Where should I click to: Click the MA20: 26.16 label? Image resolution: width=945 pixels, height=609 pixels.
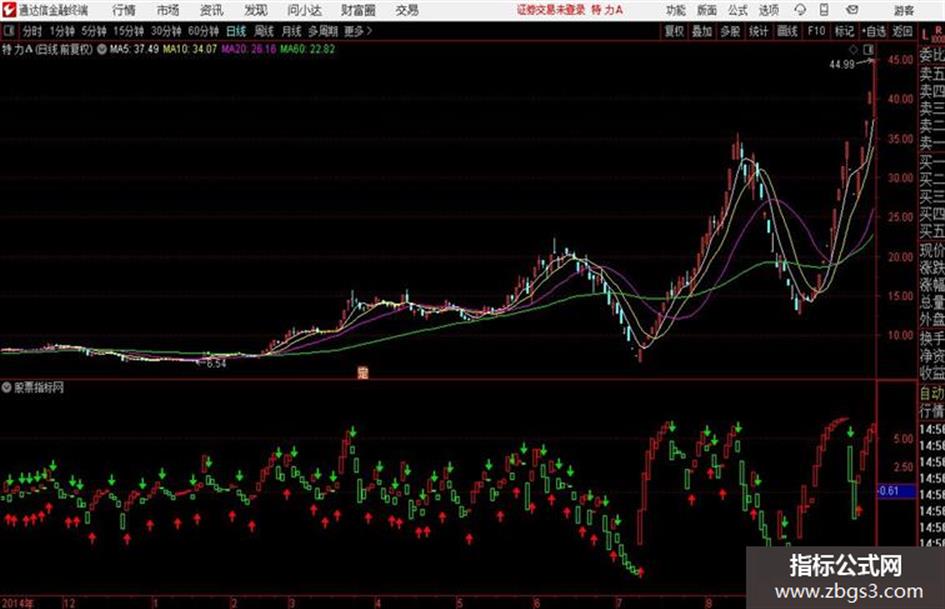pyautogui.click(x=248, y=49)
